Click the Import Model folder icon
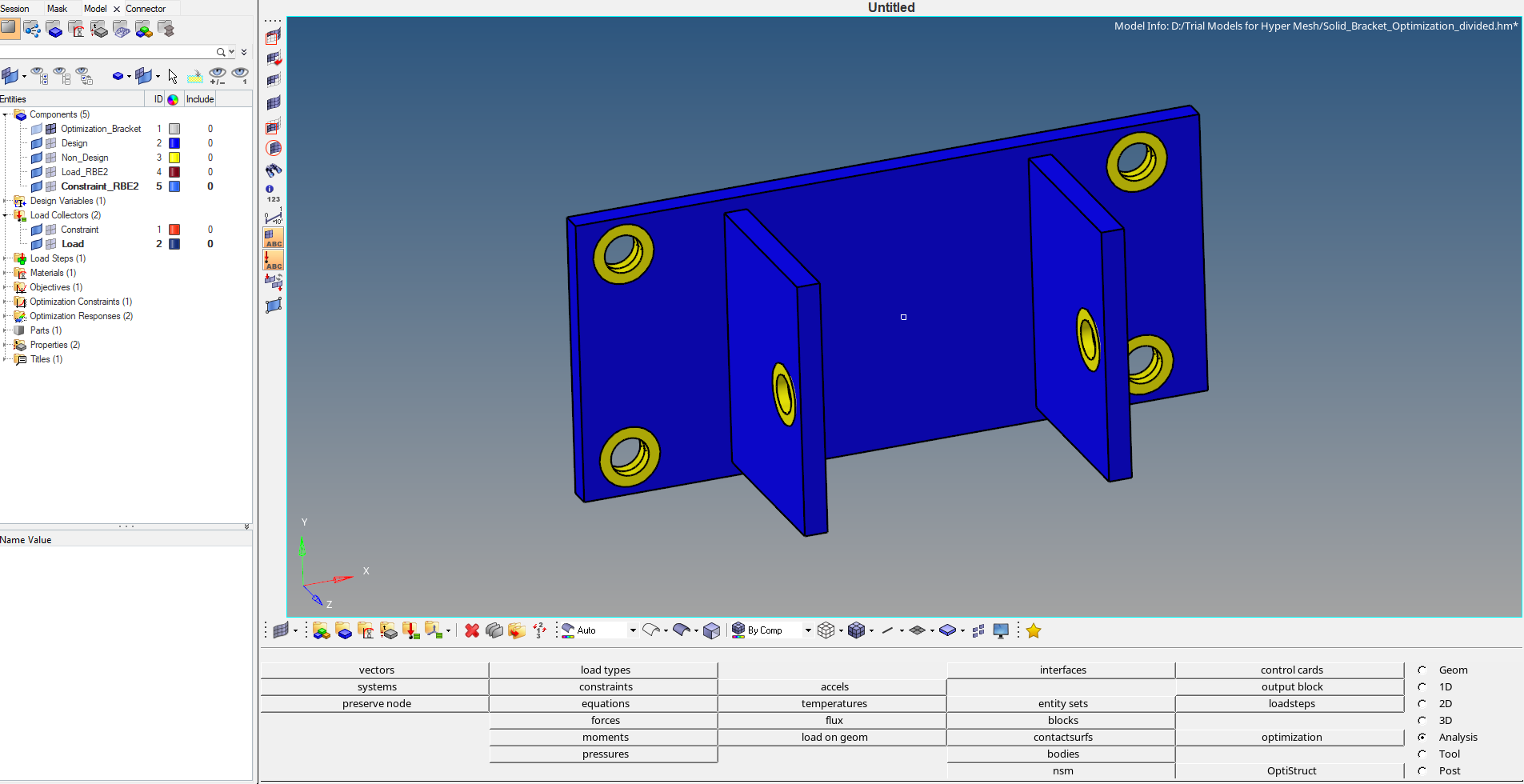This screenshot has height=784, width=1524. [10, 28]
